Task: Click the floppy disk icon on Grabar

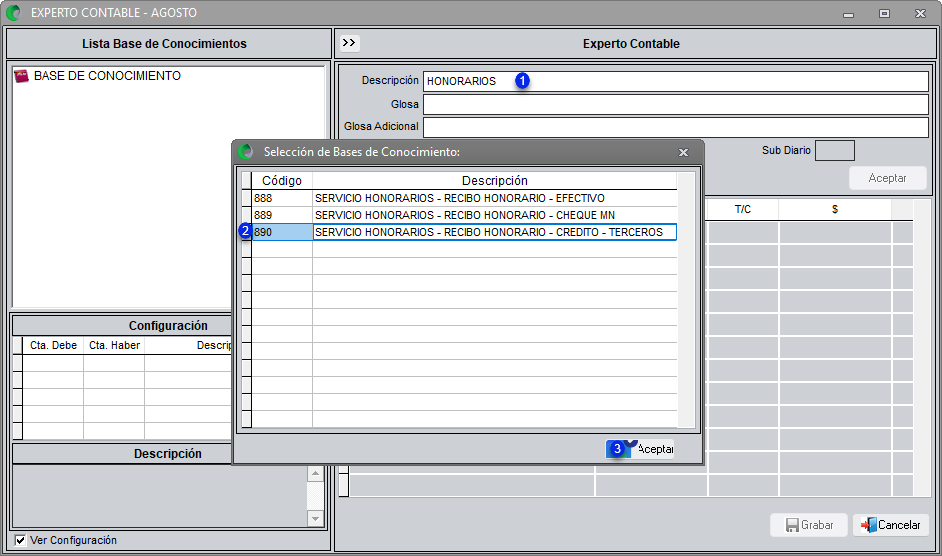Action: point(792,525)
